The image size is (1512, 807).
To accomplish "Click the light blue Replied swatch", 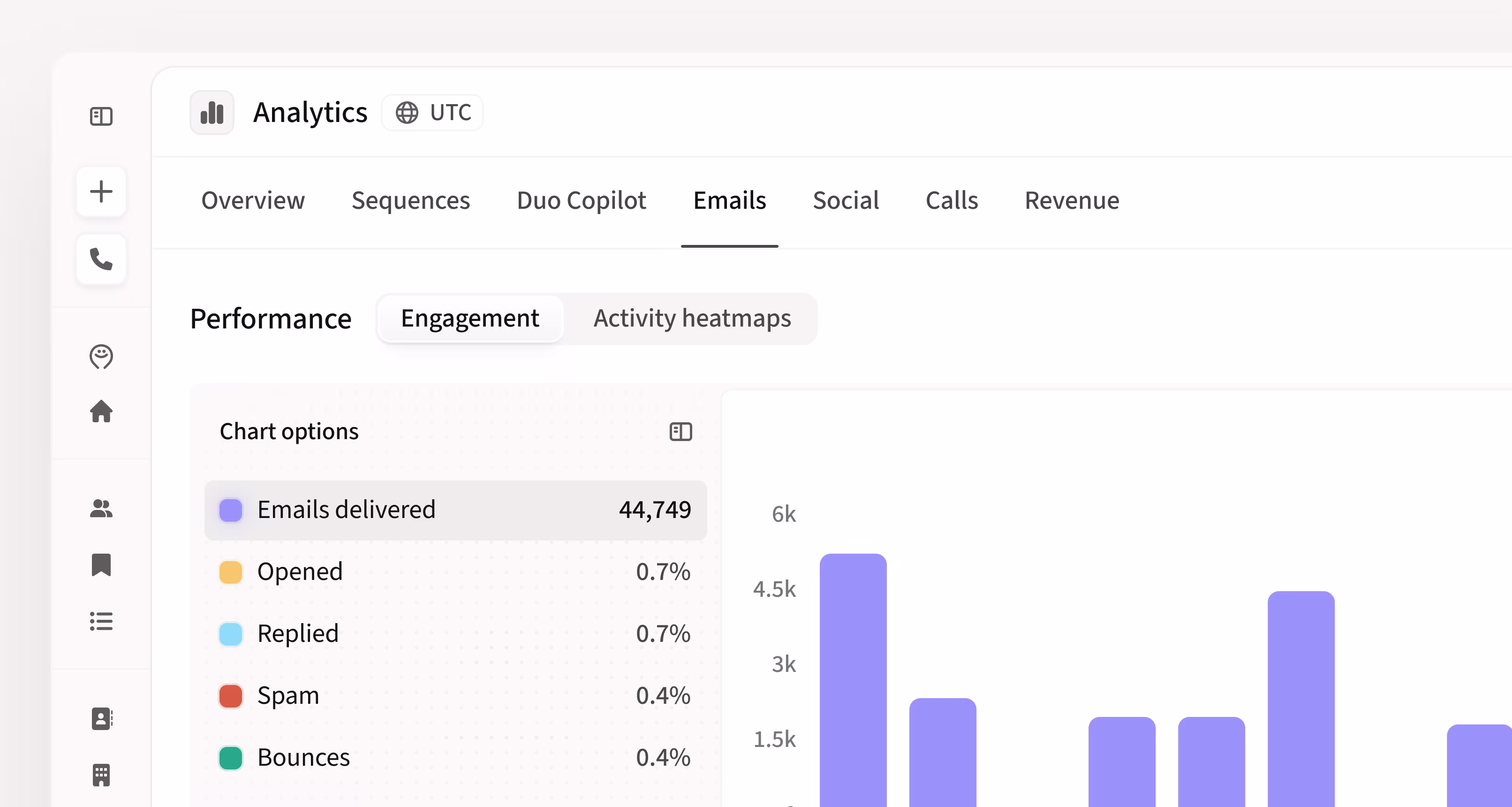I will pos(231,634).
